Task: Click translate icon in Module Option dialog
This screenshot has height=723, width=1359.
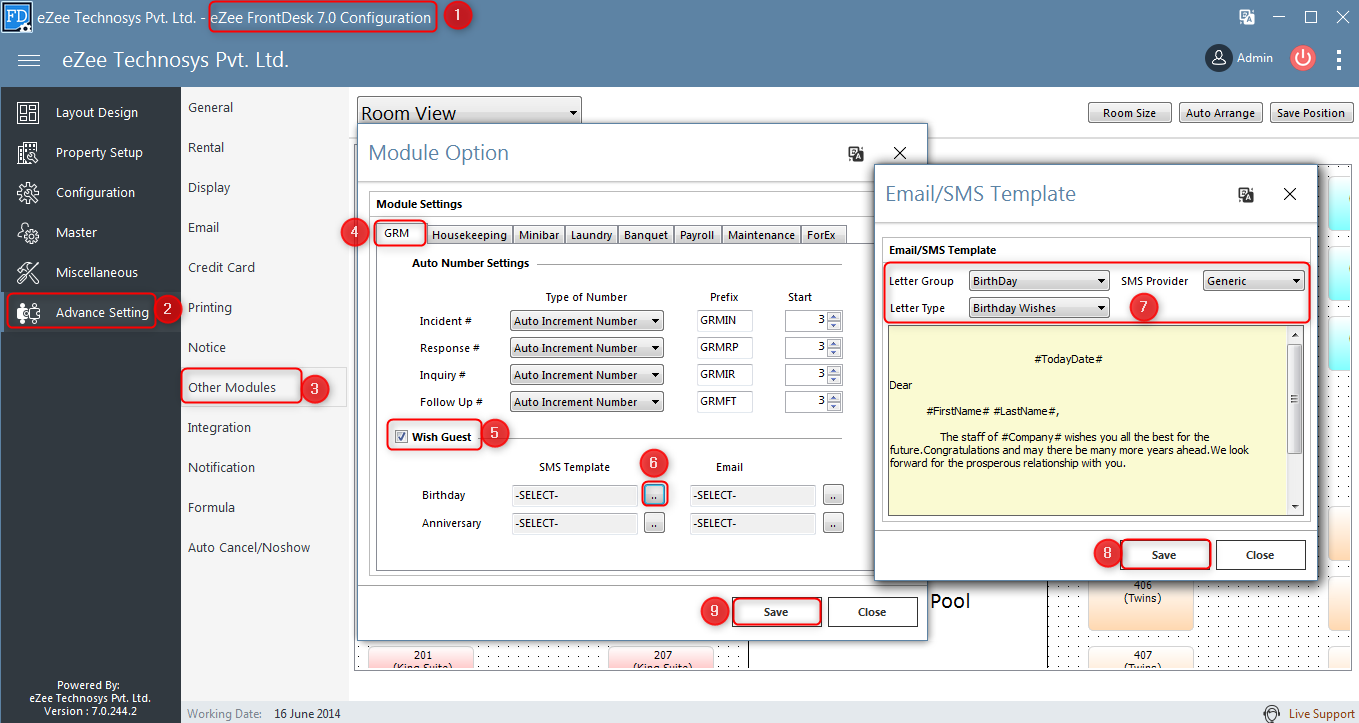Action: pos(856,153)
